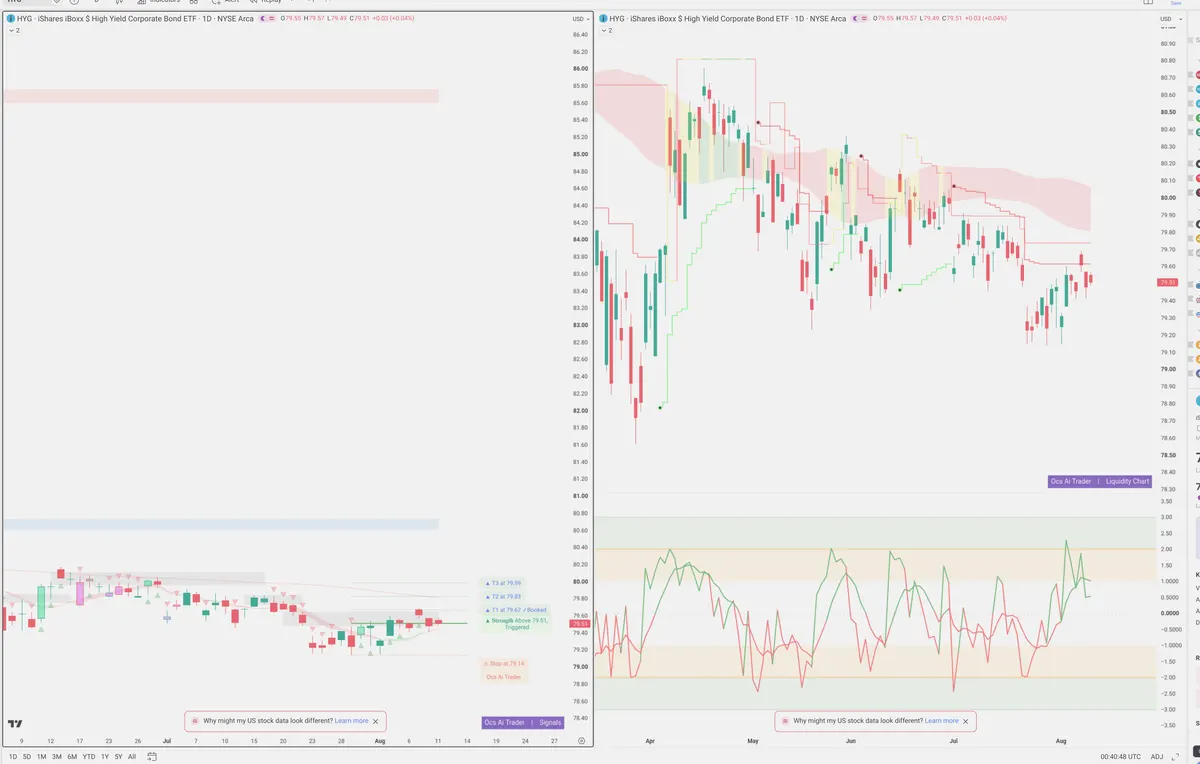Click the Ocs Ai Trader Liquidity Chart label
The image size is (1200, 764).
tap(1100, 481)
